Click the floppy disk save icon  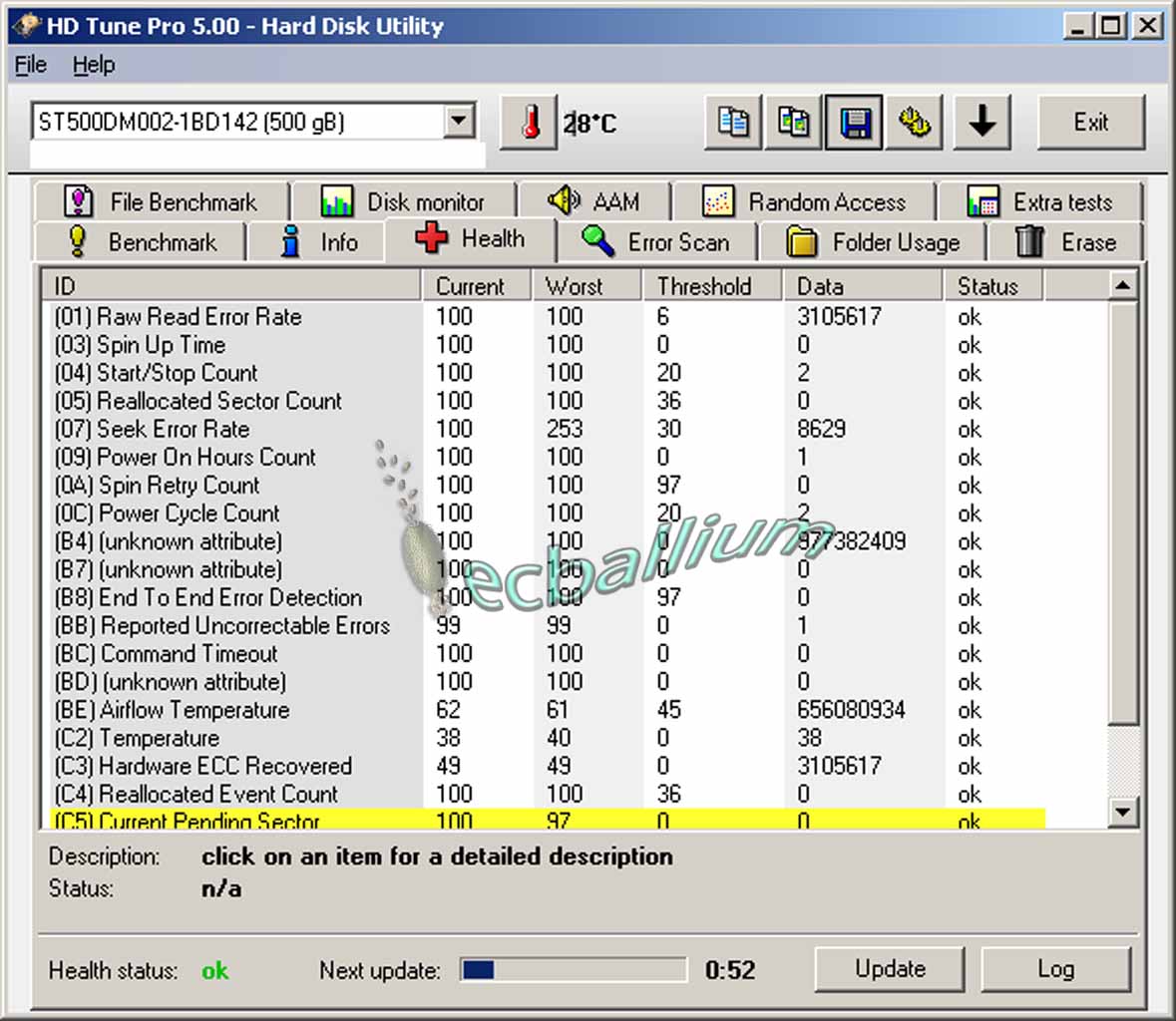click(x=855, y=123)
